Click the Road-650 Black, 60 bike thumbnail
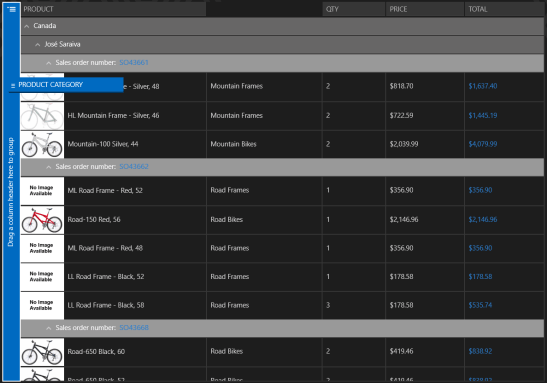Viewport: 547px width, 383px height. 42,352
